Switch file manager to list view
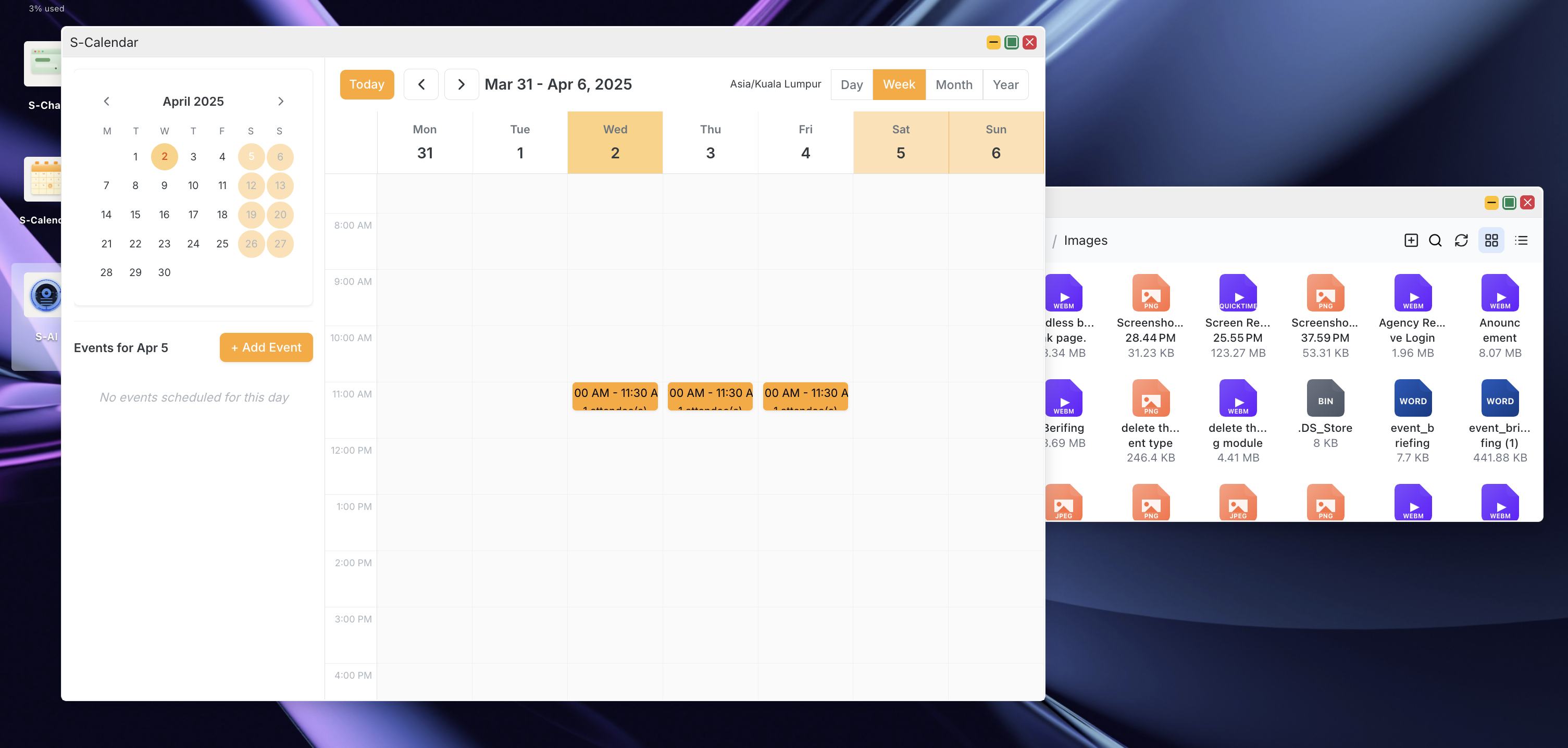1568x748 pixels. click(1521, 241)
